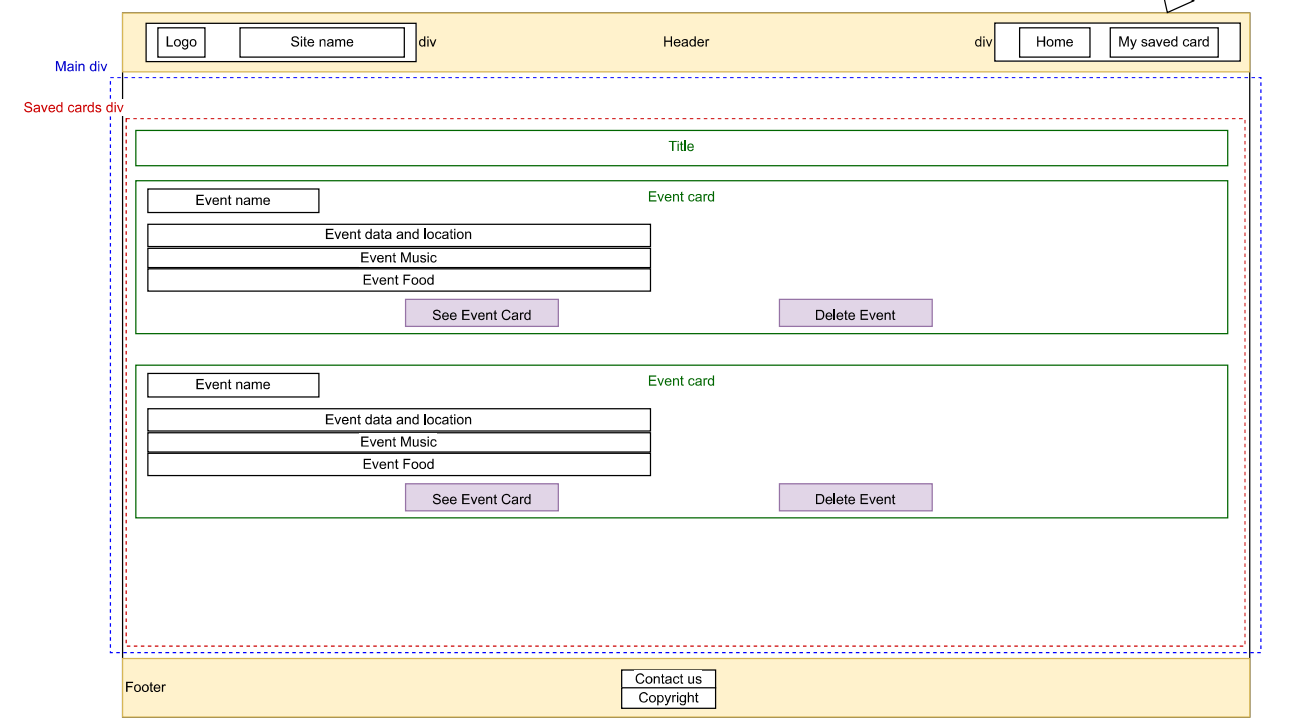Select the Title bar box
Image resolution: width=1307 pixels, height=722 pixels.
(x=681, y=148)
